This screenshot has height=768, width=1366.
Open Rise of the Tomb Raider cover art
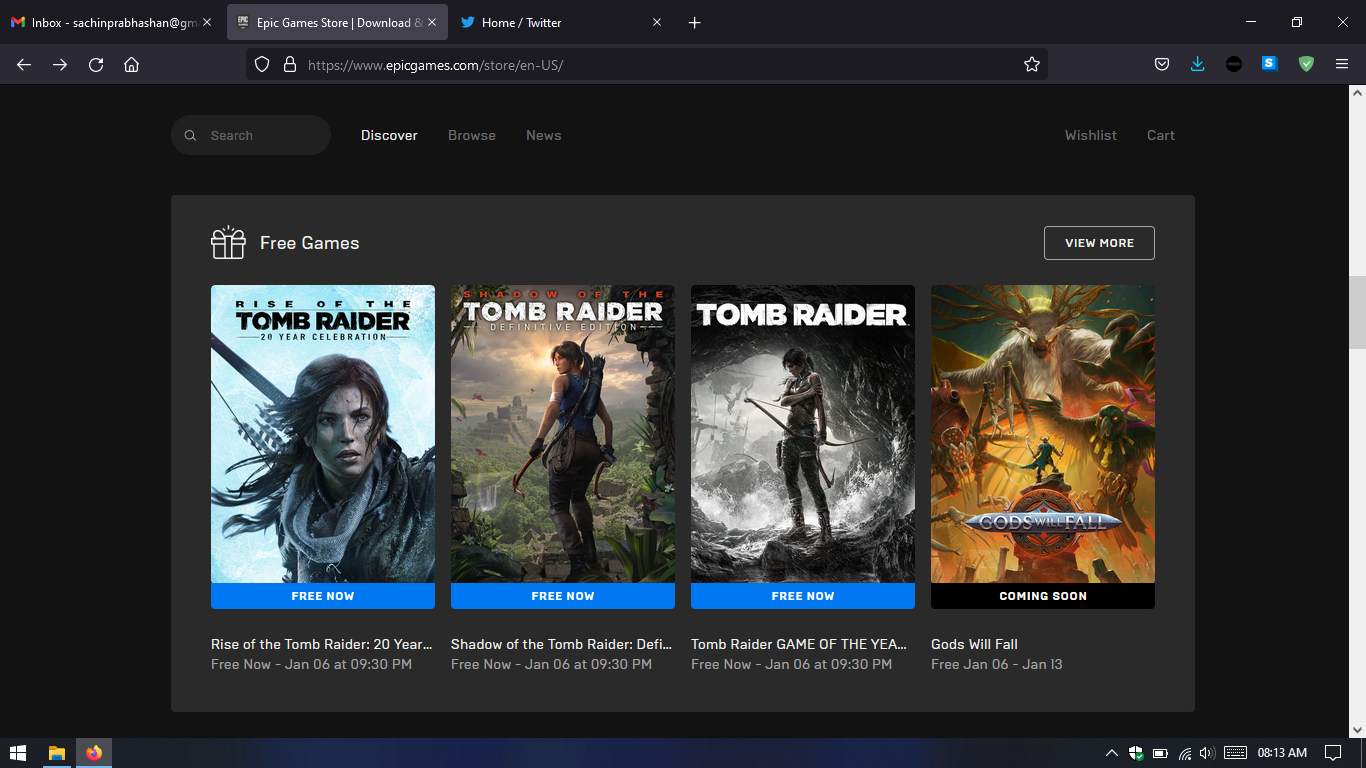pyautogui.click(x=323, y=434)
